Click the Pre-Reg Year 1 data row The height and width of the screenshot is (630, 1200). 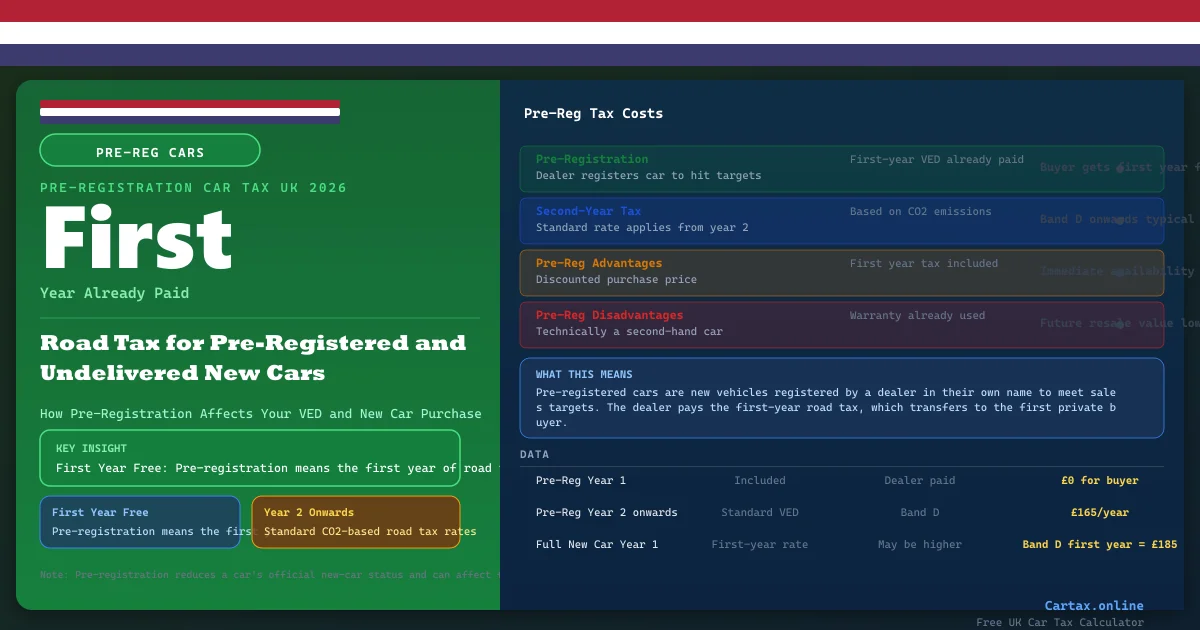coord(841,481)
